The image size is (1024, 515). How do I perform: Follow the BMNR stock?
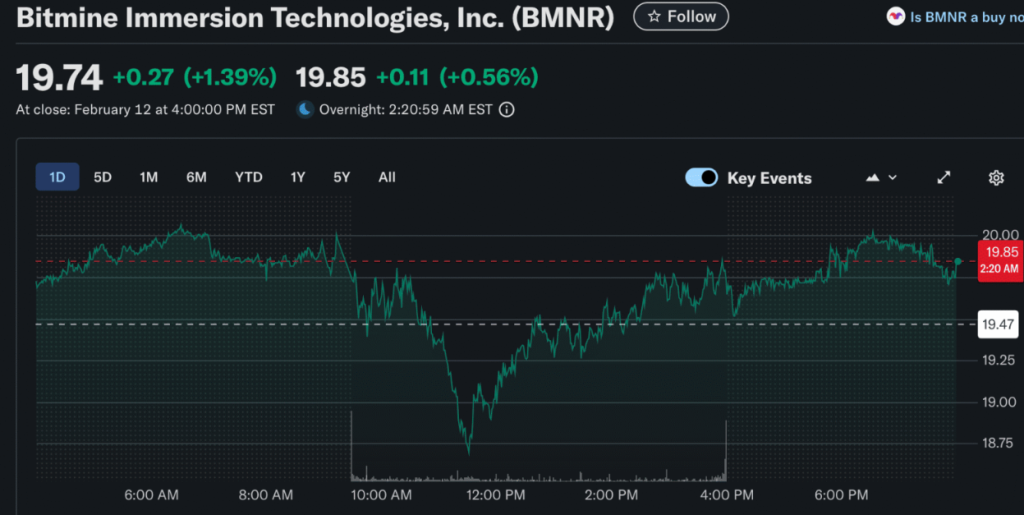681,16
